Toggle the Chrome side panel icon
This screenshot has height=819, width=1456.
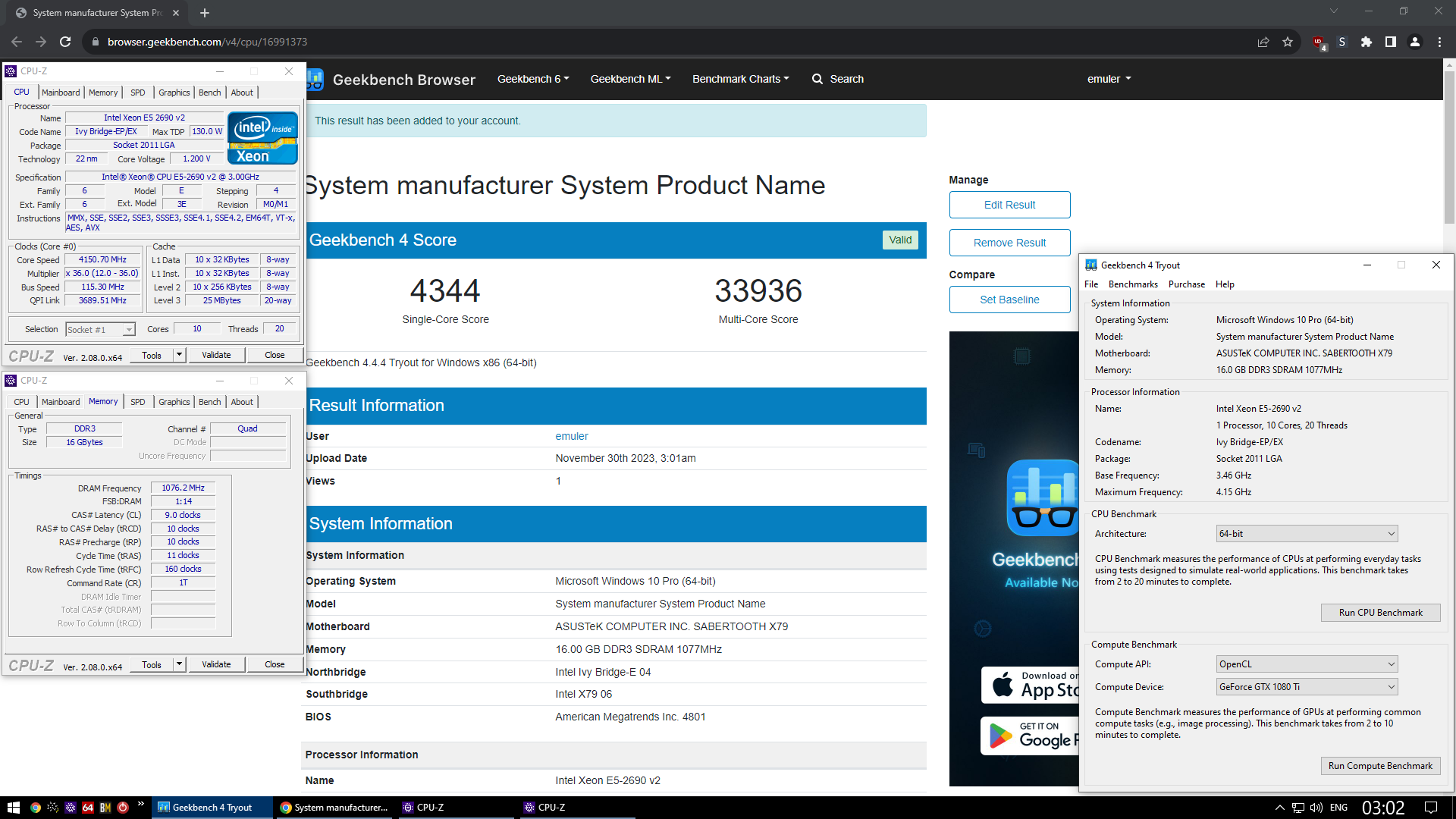point(1391,42)
